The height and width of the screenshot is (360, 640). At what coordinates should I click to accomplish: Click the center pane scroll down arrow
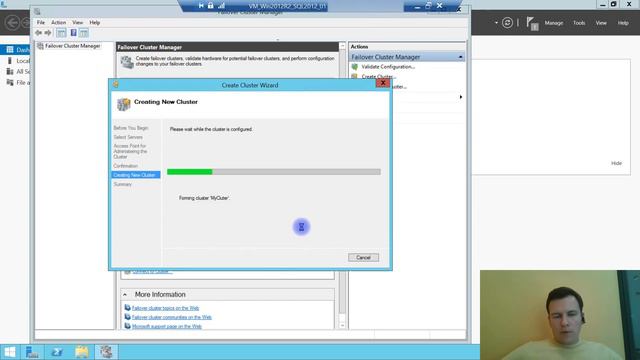[x=342, y=325]
